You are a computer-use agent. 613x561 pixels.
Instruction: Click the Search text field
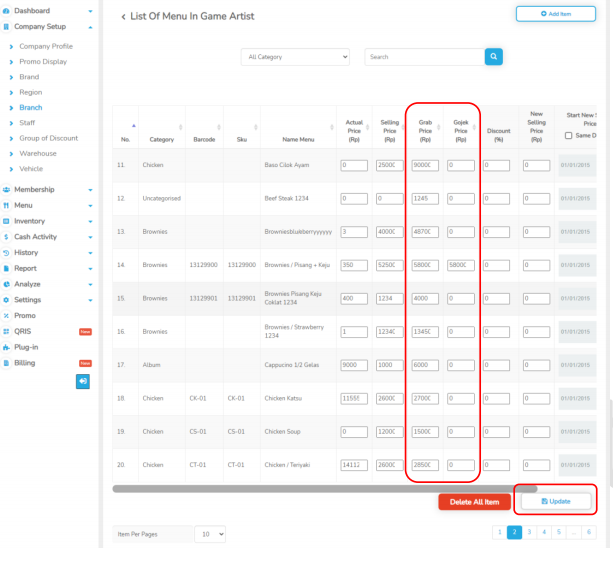(421, 57)
